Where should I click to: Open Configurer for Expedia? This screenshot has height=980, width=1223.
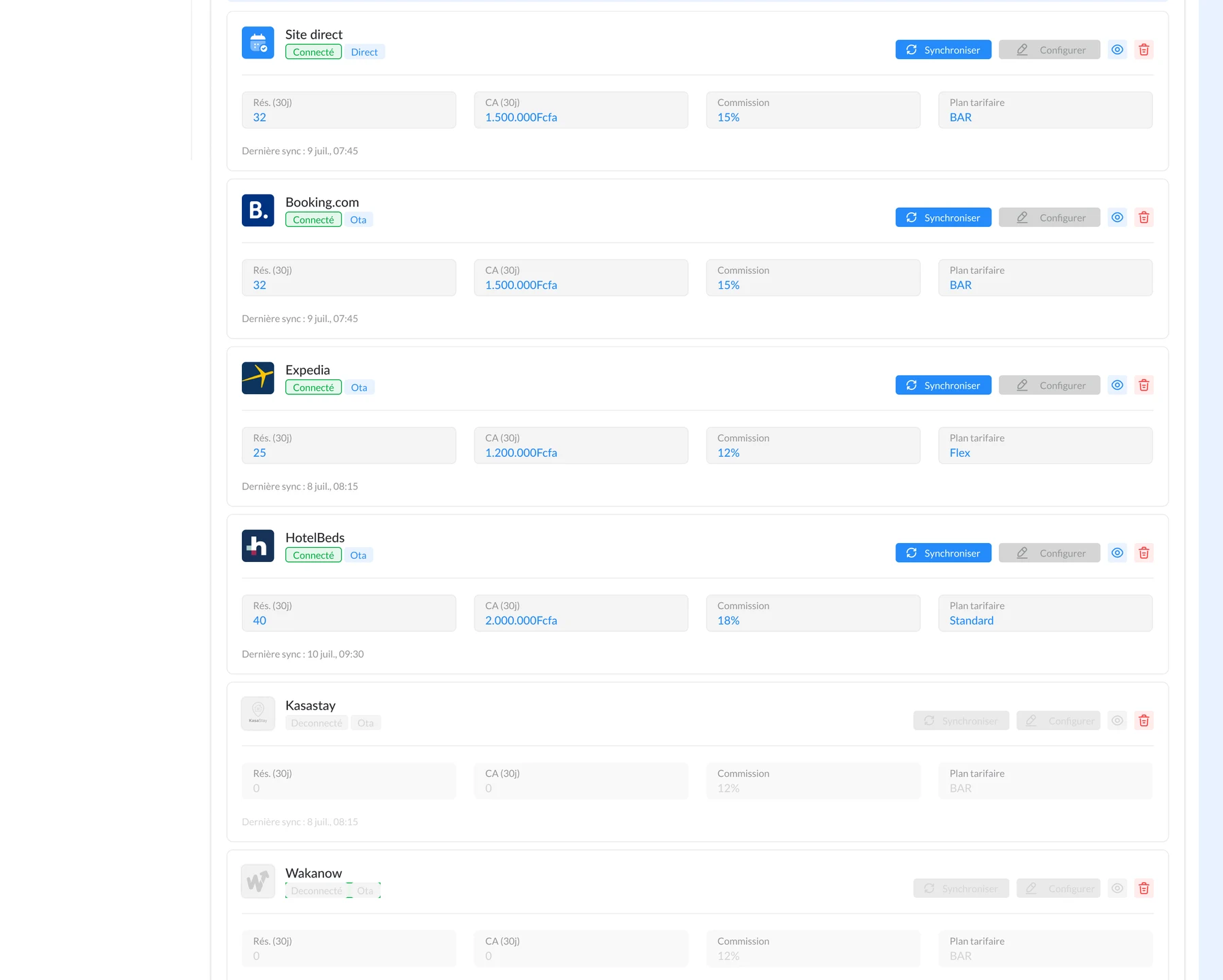(1049, 385)
